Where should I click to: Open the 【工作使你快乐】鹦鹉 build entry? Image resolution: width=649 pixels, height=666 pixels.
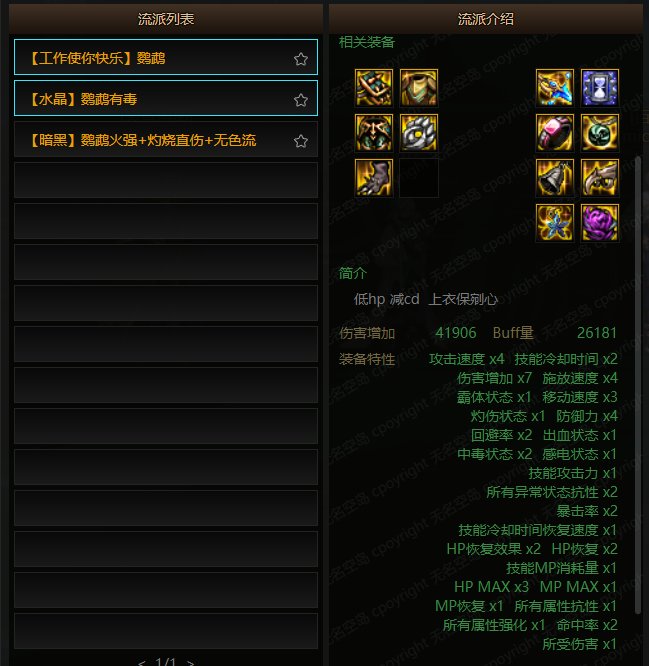point(166,57)
